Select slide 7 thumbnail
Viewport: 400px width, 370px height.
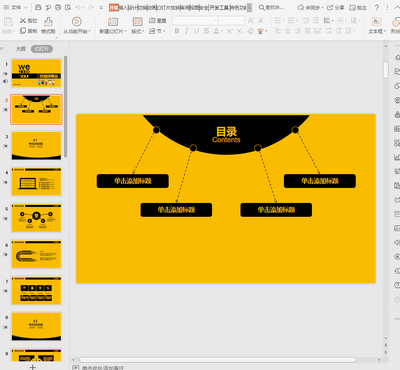[36, 290]
